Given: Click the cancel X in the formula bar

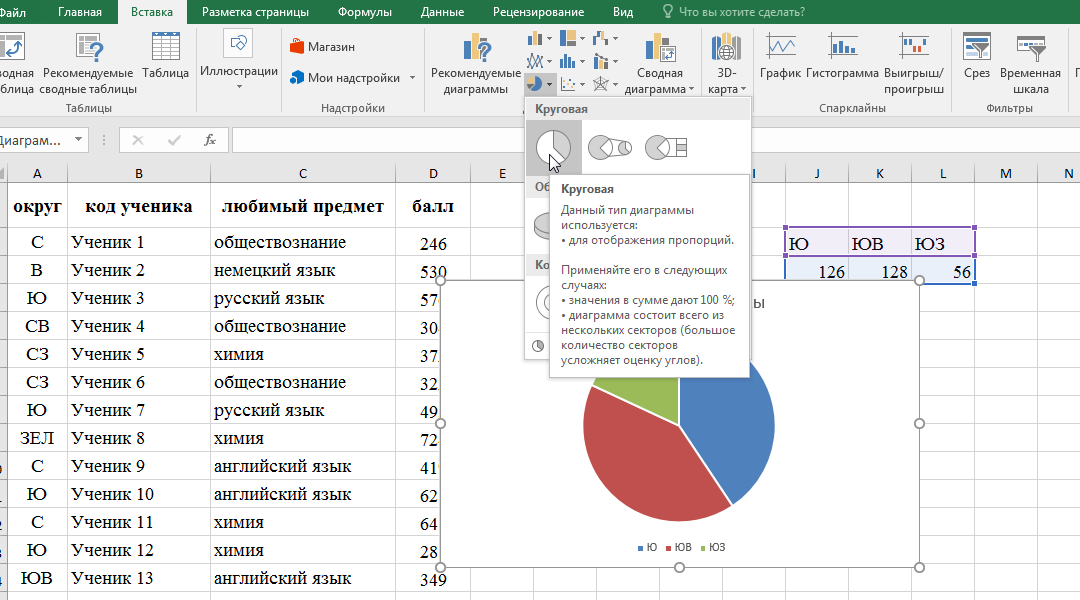Looking at the screenshot, I should tap(138, 140).
